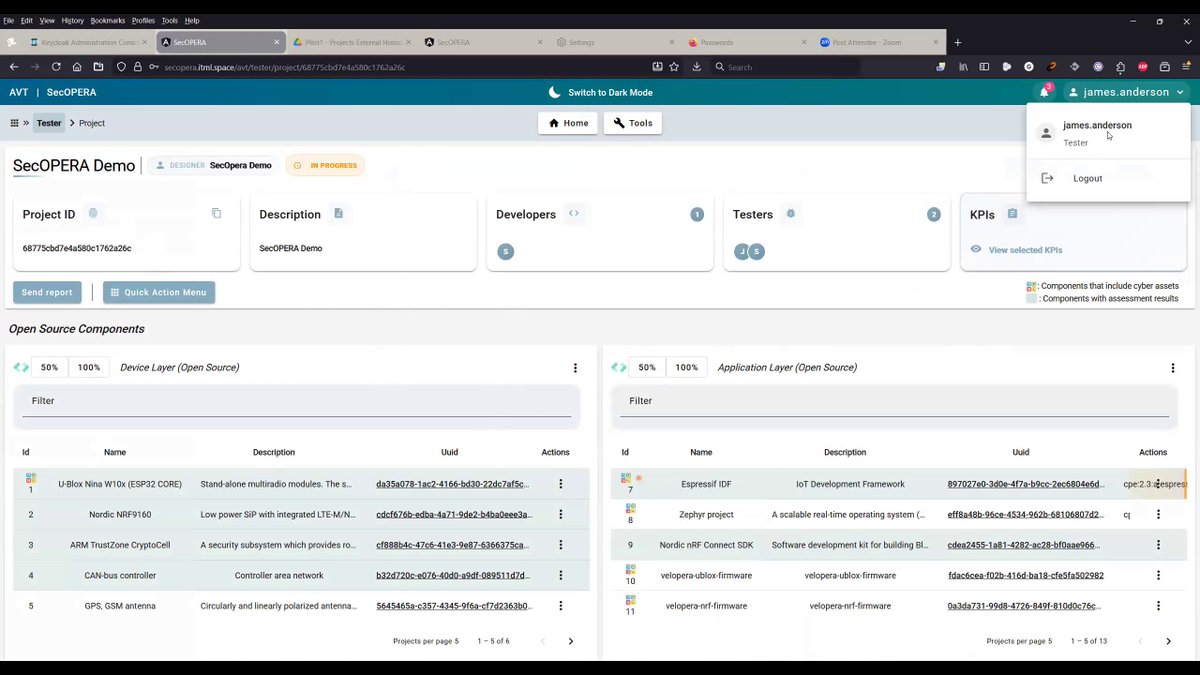Image resolution: width=1200 pixels, height=675 pixels.
Task: Click cyber assets icon on U-Blox Nina row
Action: tap(31, 478)
